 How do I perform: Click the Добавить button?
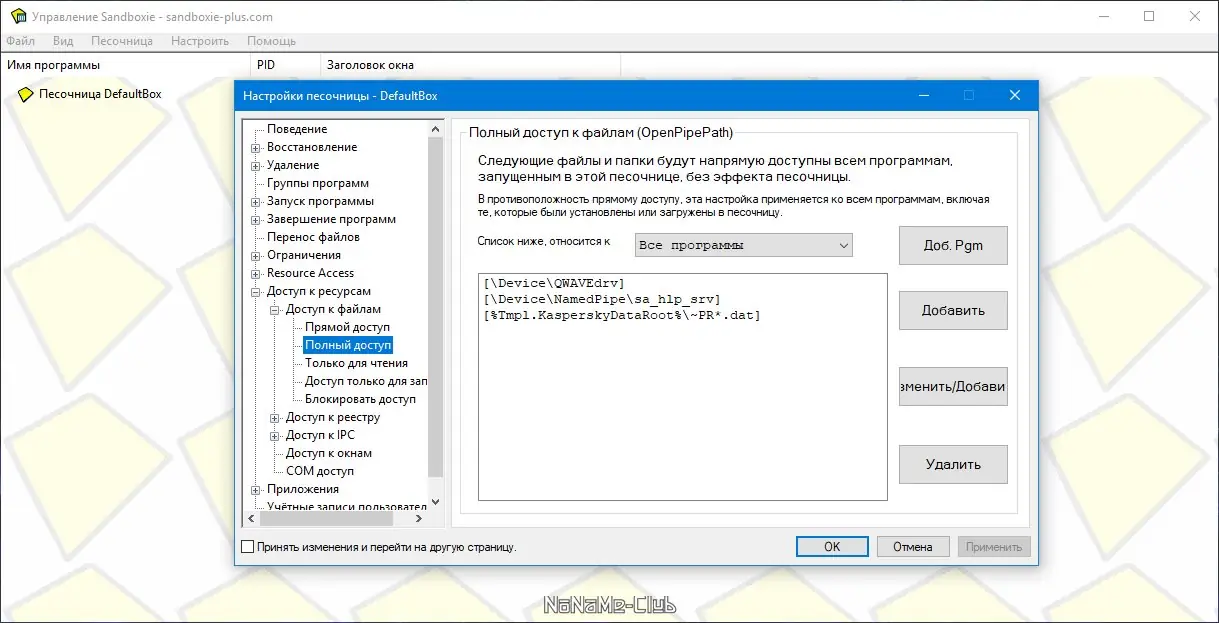coord(953,310)
